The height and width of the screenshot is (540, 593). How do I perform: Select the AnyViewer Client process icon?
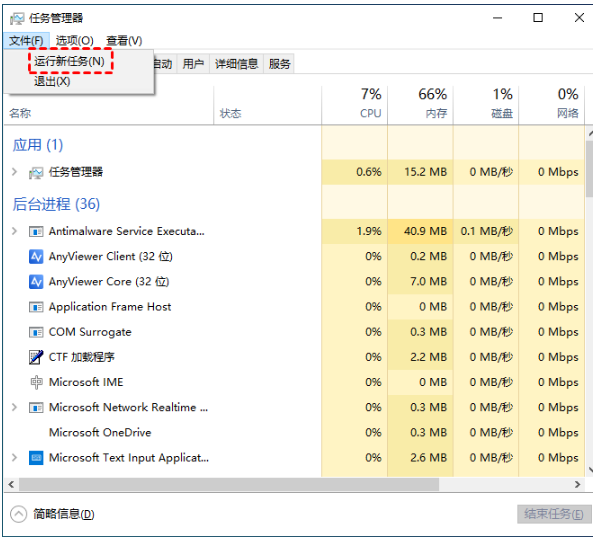(36, 256)
